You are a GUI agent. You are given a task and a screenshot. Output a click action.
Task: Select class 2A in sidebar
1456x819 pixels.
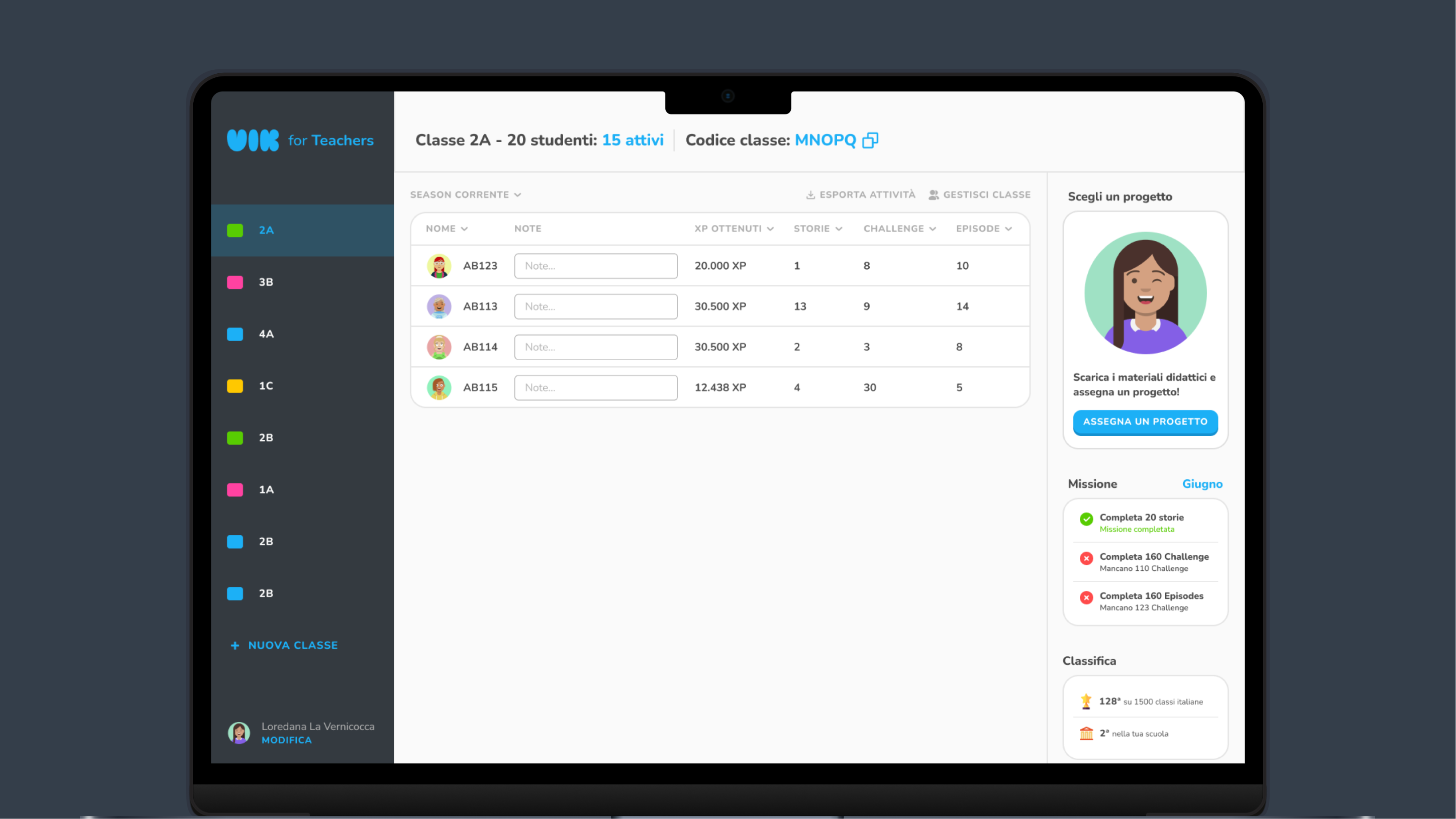coord(302,231)
